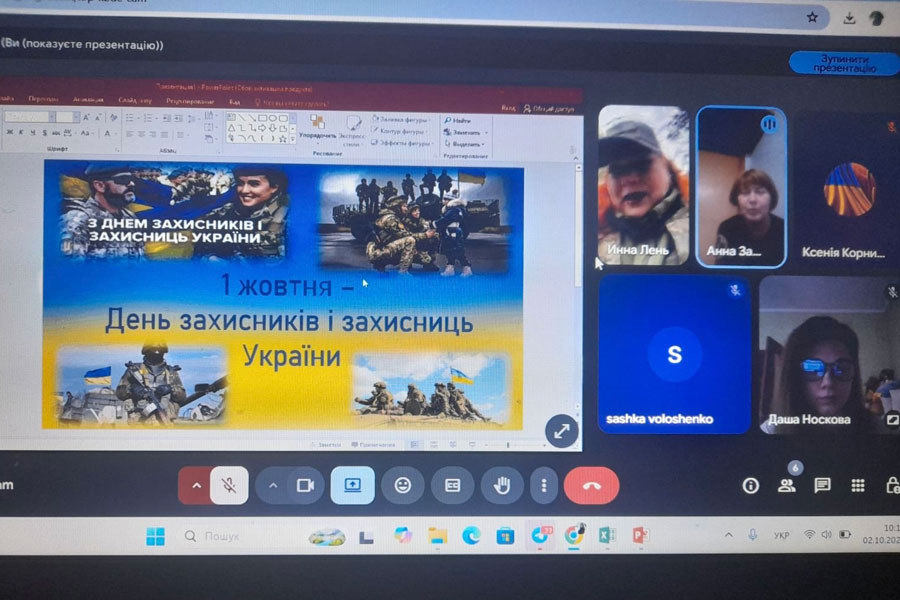Expand video settings arrow beside camera
The width and height of the screenshot is (900, 600).
click(x=273, y=486)
